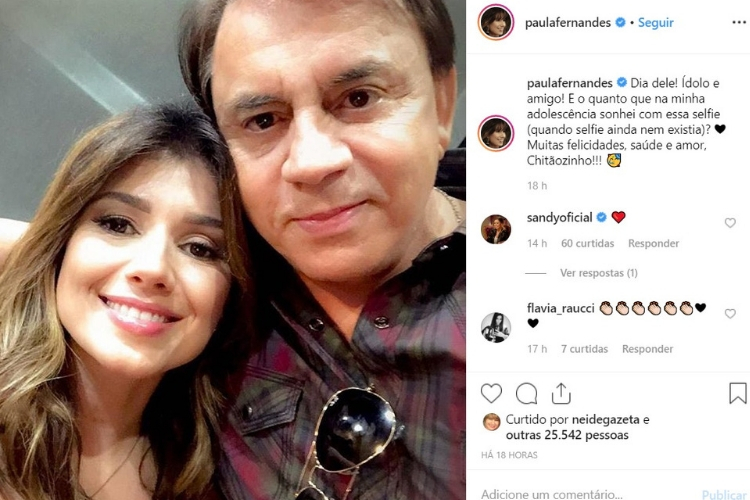View the 60 curtidas on sandyoficial's comment
This screenshot has height=500, width=750.
[586, 243]
